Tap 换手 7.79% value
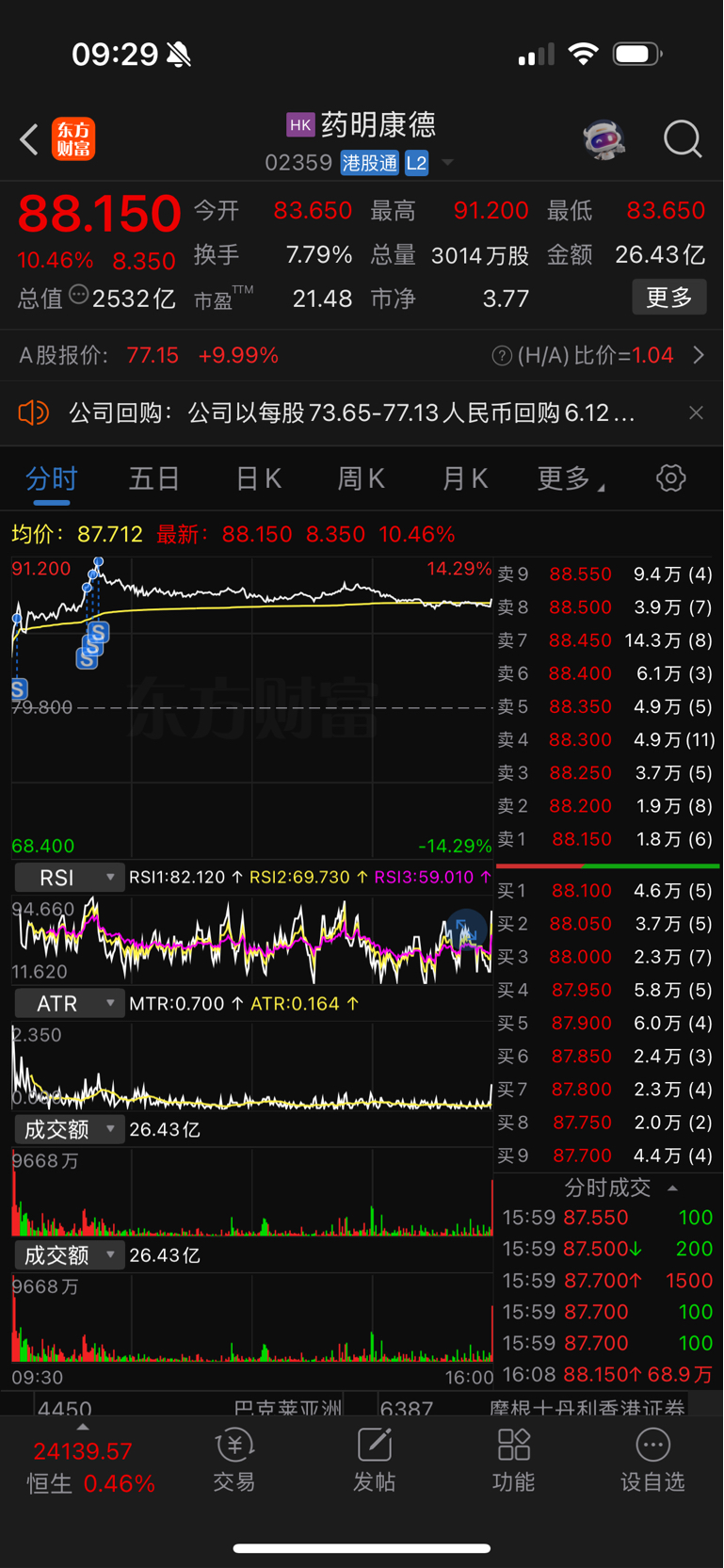This screenshot has height=1568, width=724. [319, 255]
